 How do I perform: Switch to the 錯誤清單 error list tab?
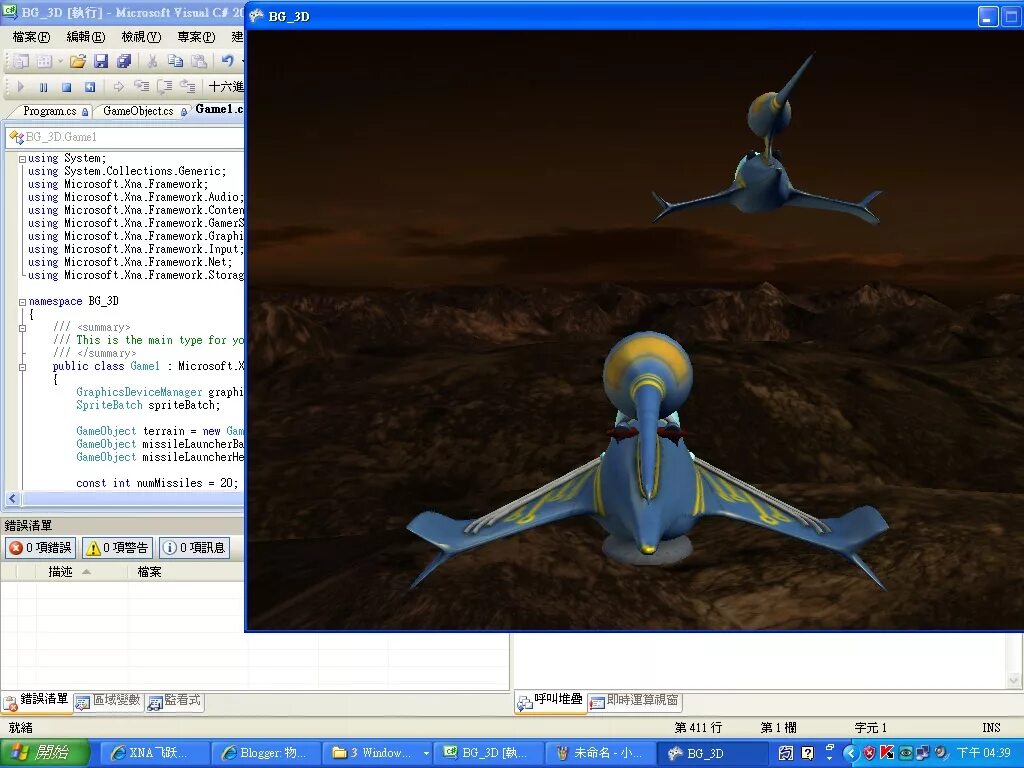pyautogui.click(x=37, y=701)
